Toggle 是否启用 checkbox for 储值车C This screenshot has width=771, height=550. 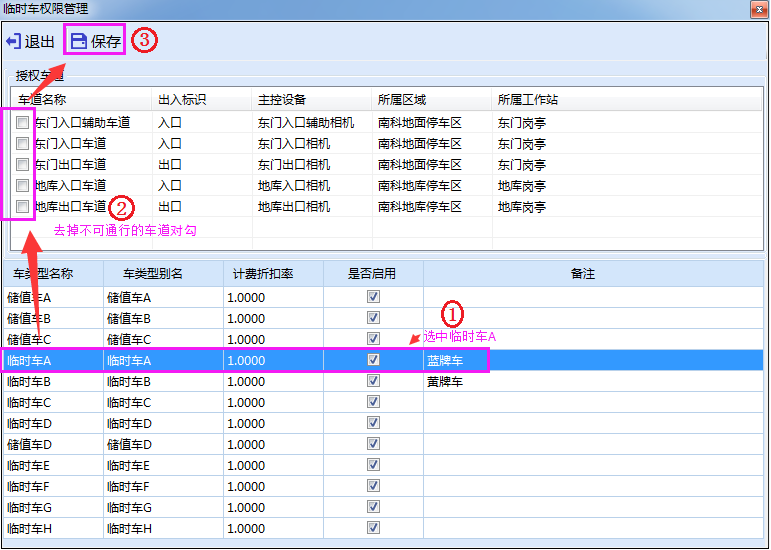point(373,339)
